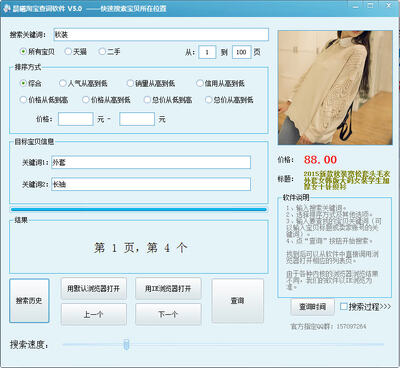Click the 查询时间 button

[x=312, y=307]
